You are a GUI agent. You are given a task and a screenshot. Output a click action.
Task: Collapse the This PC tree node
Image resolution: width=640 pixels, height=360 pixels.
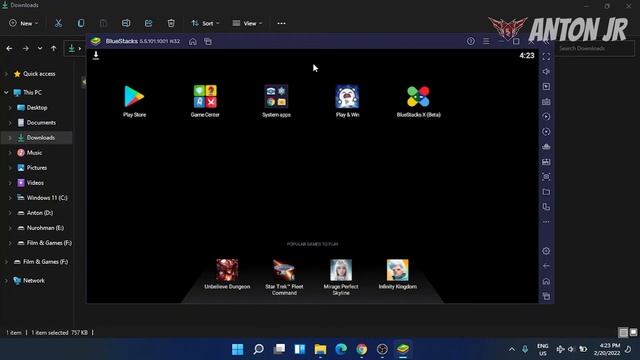[x=6, y=93]
